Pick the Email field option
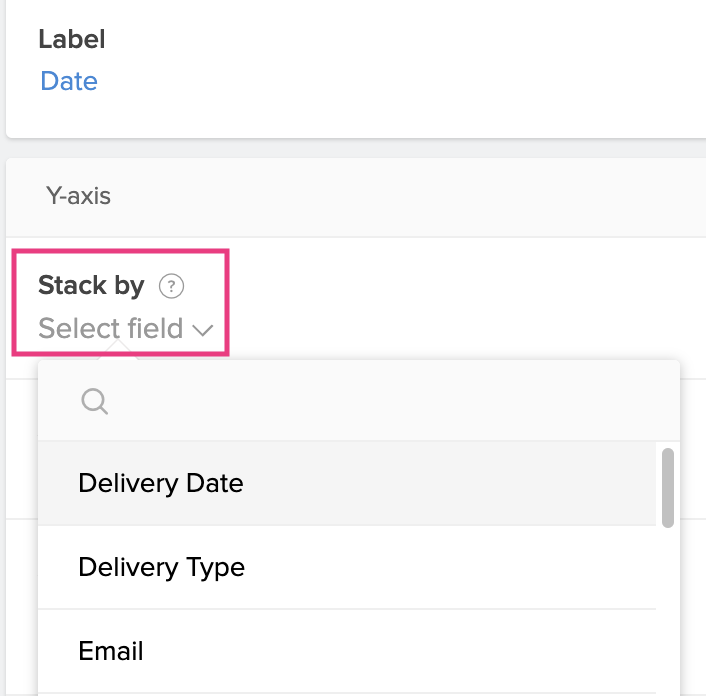The image size is (706, 696). pyautogui.click(x=111, y=651)
